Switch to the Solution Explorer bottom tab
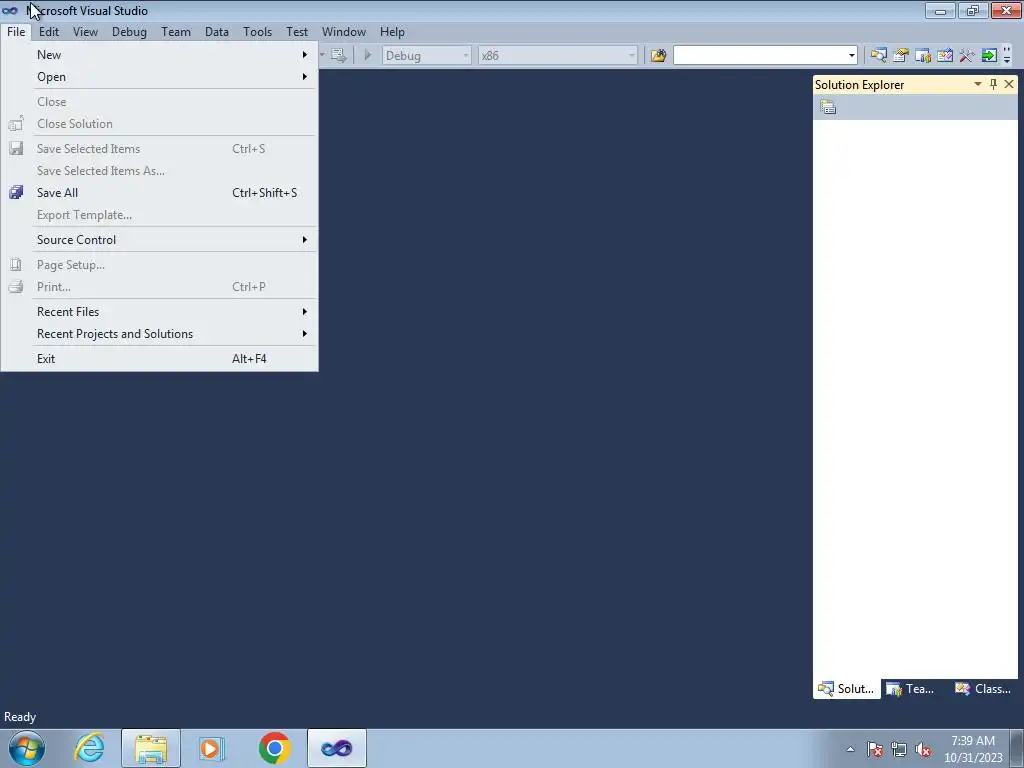This screenshot has width=1024, height=768. point(846,689)
